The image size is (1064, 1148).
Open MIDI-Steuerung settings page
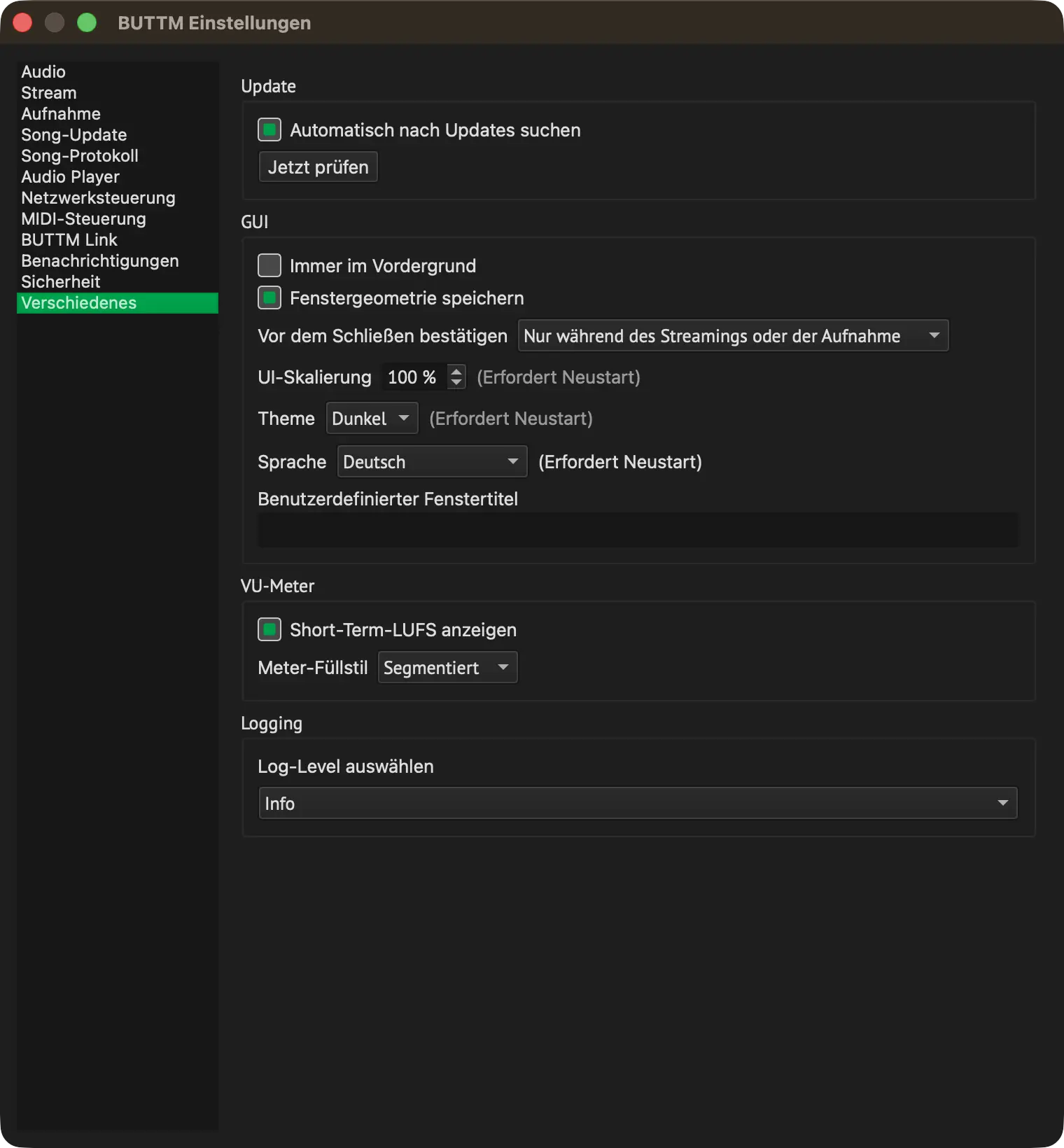click(118, 219)
